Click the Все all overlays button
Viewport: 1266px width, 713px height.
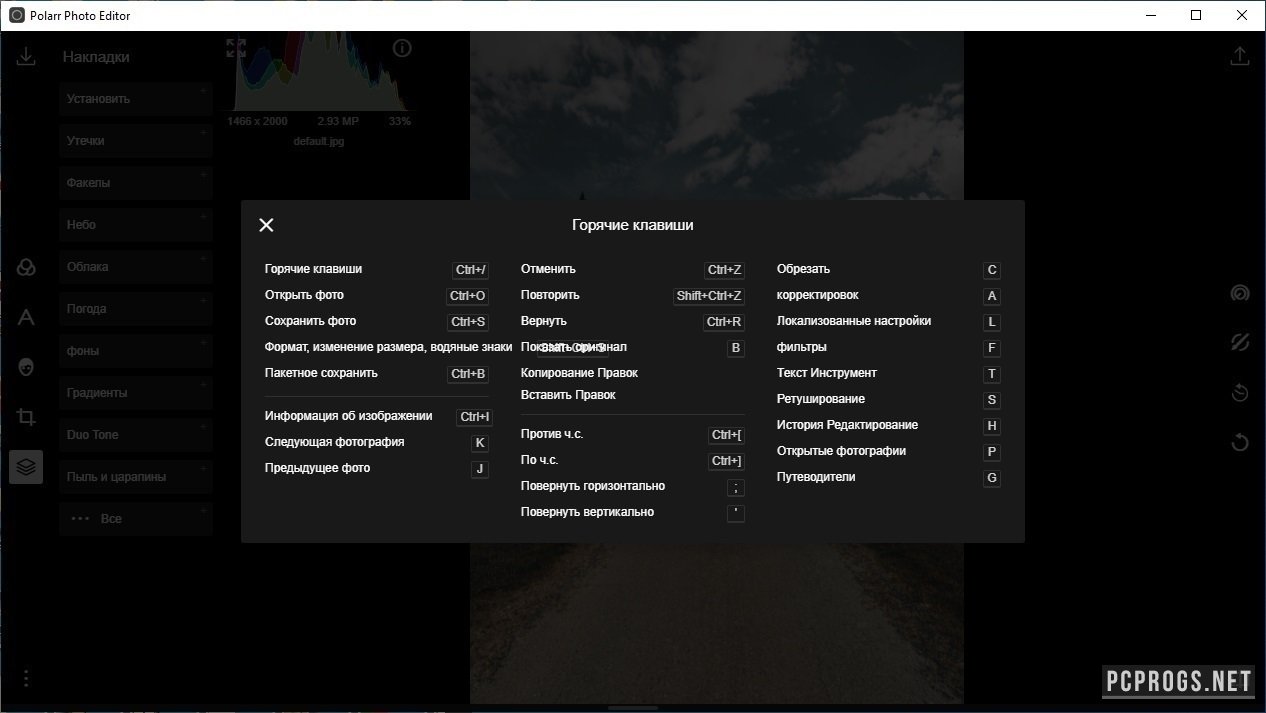pos(135,519)
